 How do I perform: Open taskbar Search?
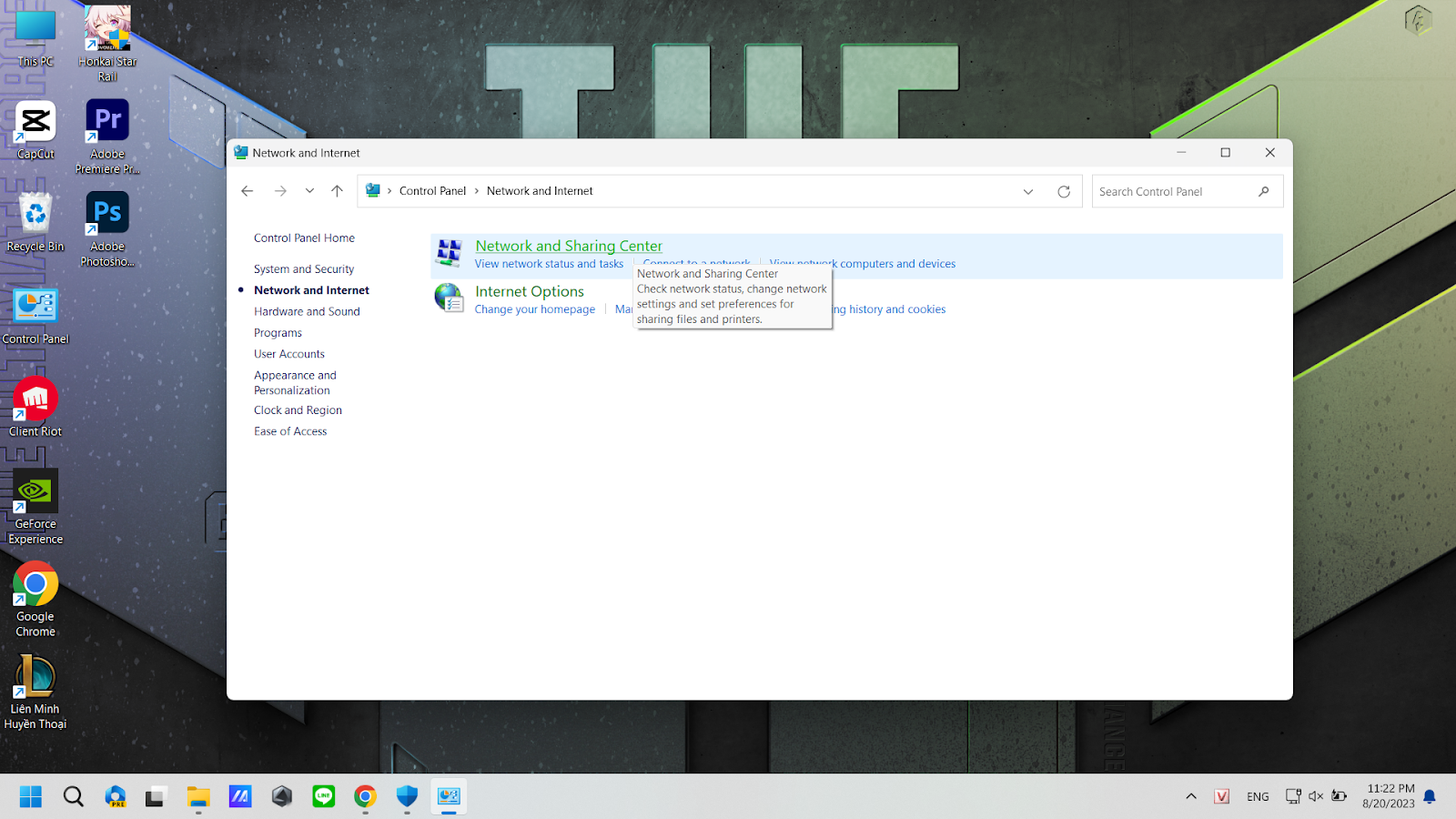point(74,796)
